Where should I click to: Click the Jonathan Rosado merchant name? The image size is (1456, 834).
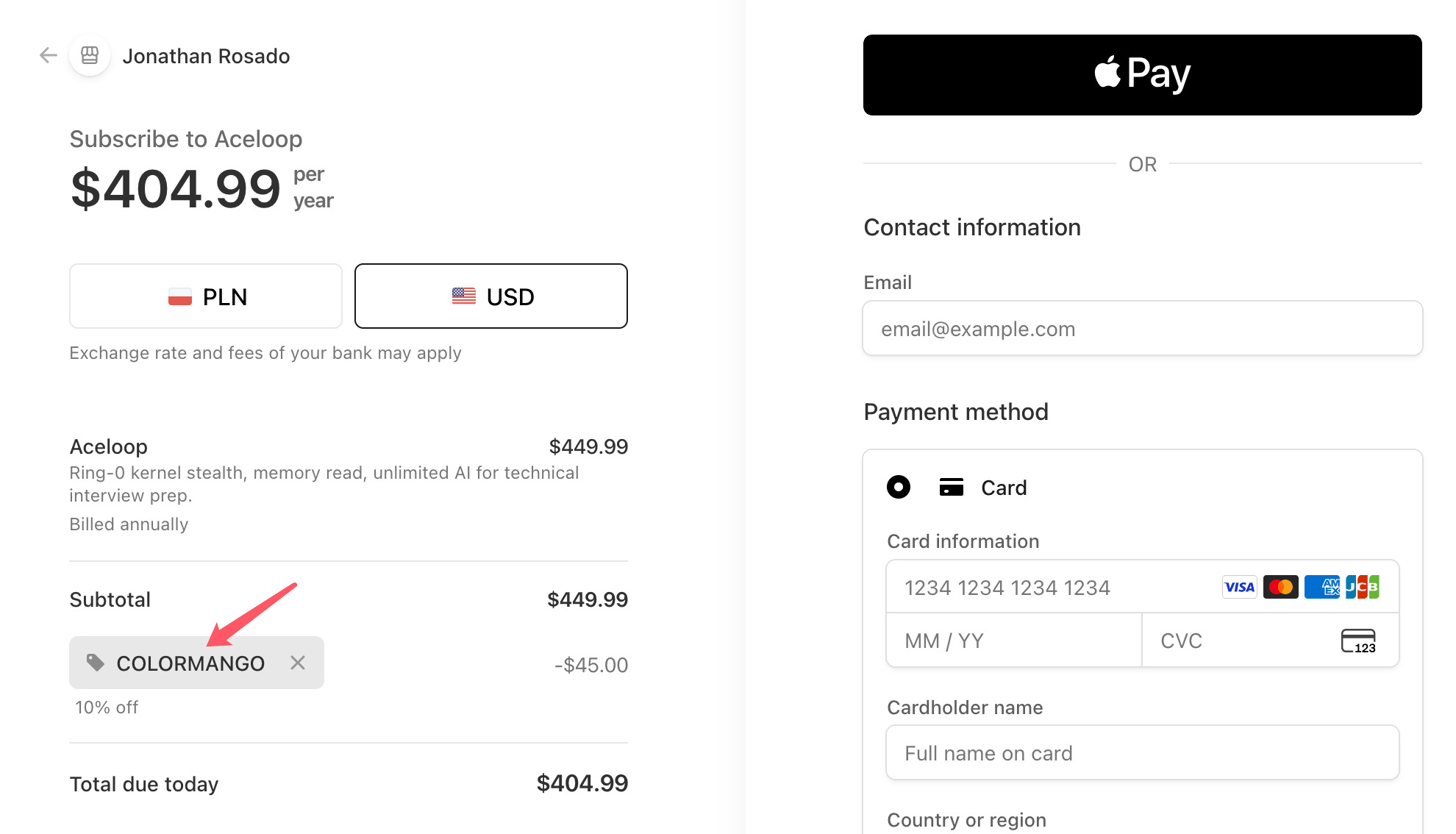pos(206,56)
